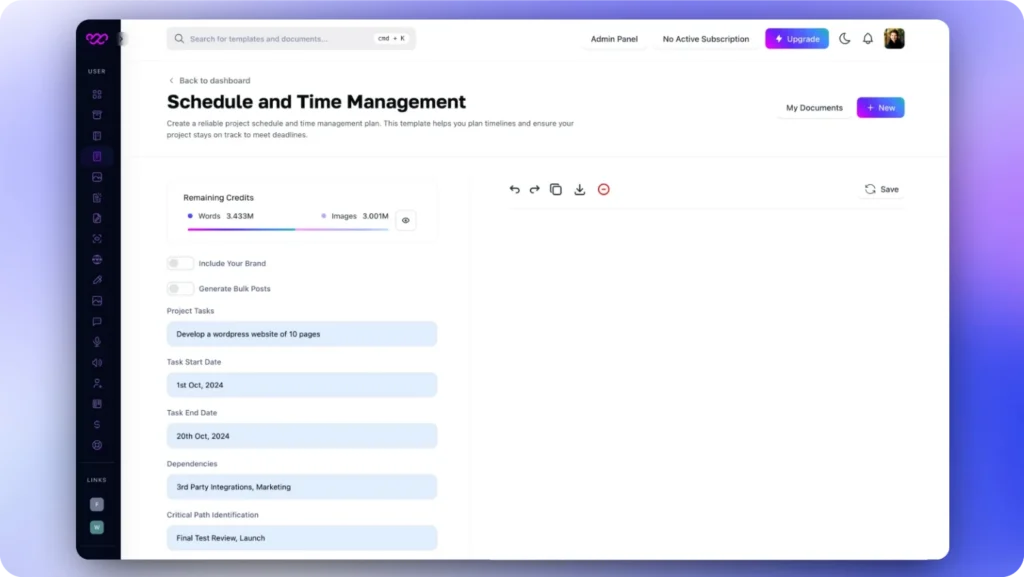Toggle the Generate Bulk Posts switch
Screen dimensions: 1024x577
tap(180, 288)
